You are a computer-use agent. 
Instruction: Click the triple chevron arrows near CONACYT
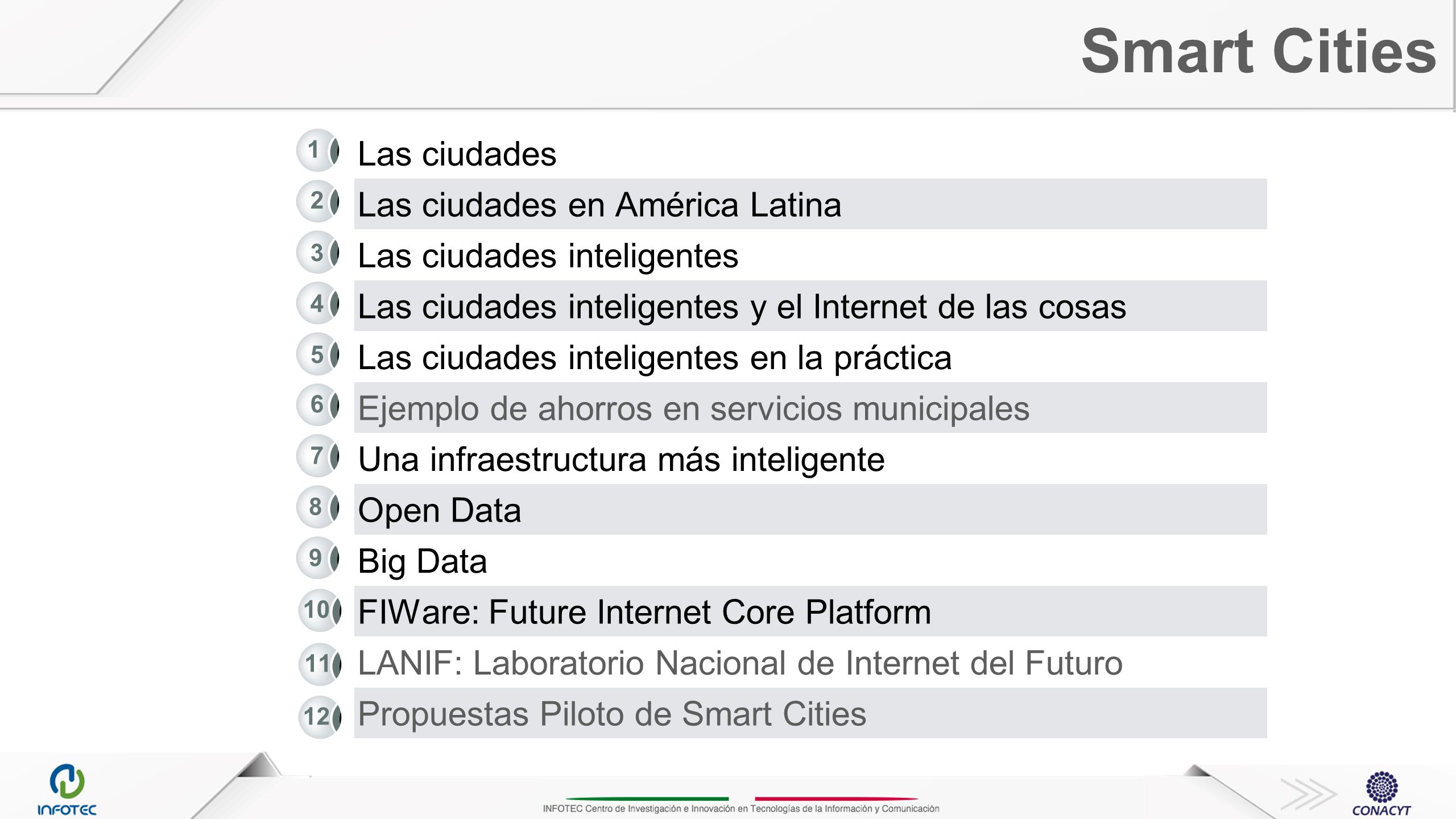(x=1308, y=794)
